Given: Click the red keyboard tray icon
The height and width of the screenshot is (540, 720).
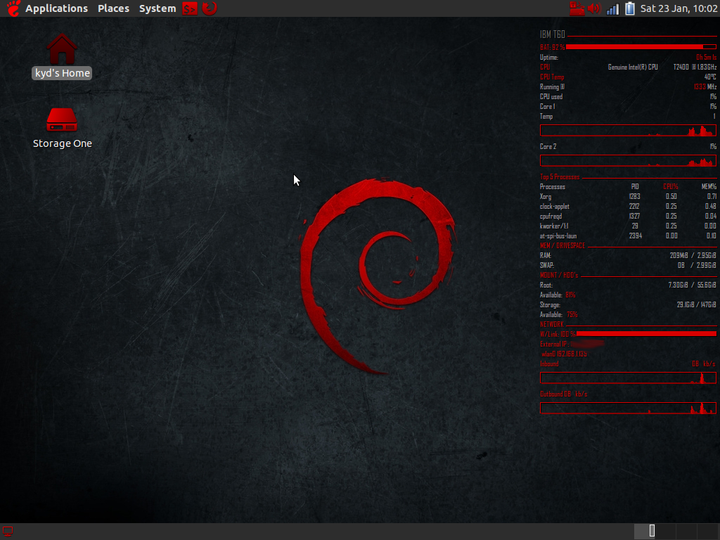Looking at the screenshot, I should tap(577, 8).
